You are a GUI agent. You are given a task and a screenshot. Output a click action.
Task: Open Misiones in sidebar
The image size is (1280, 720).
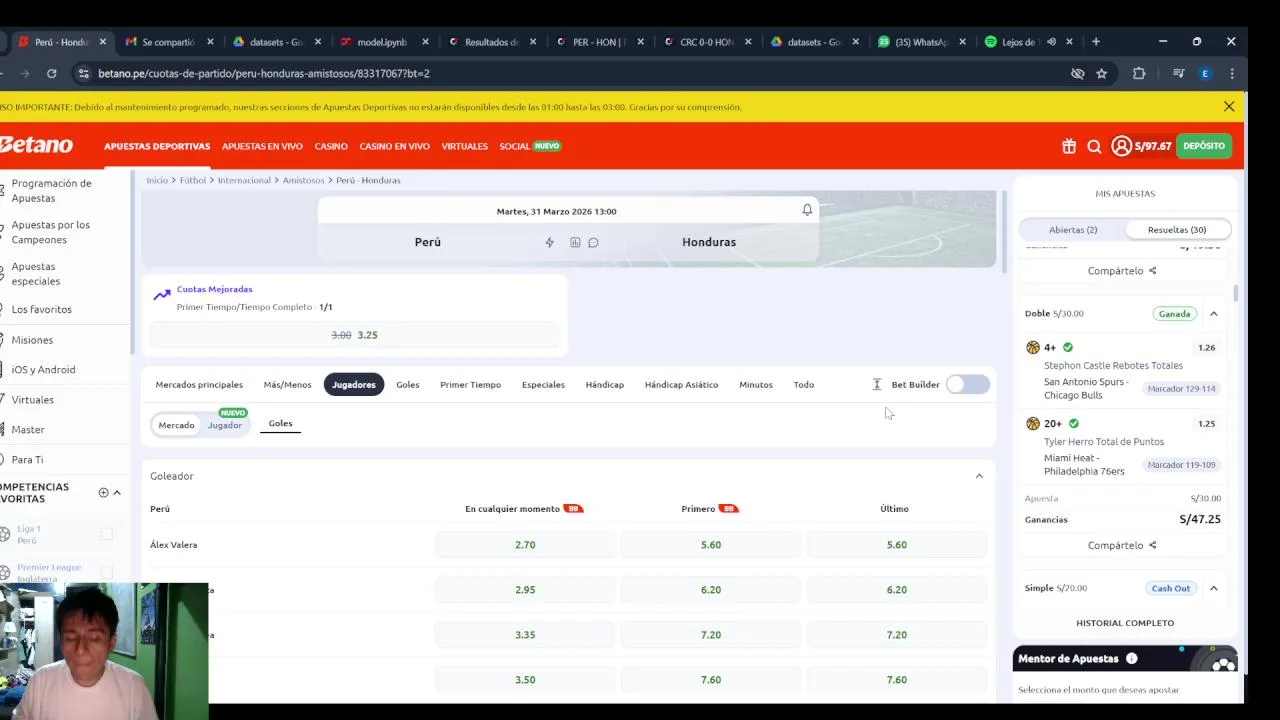(32, 340)
